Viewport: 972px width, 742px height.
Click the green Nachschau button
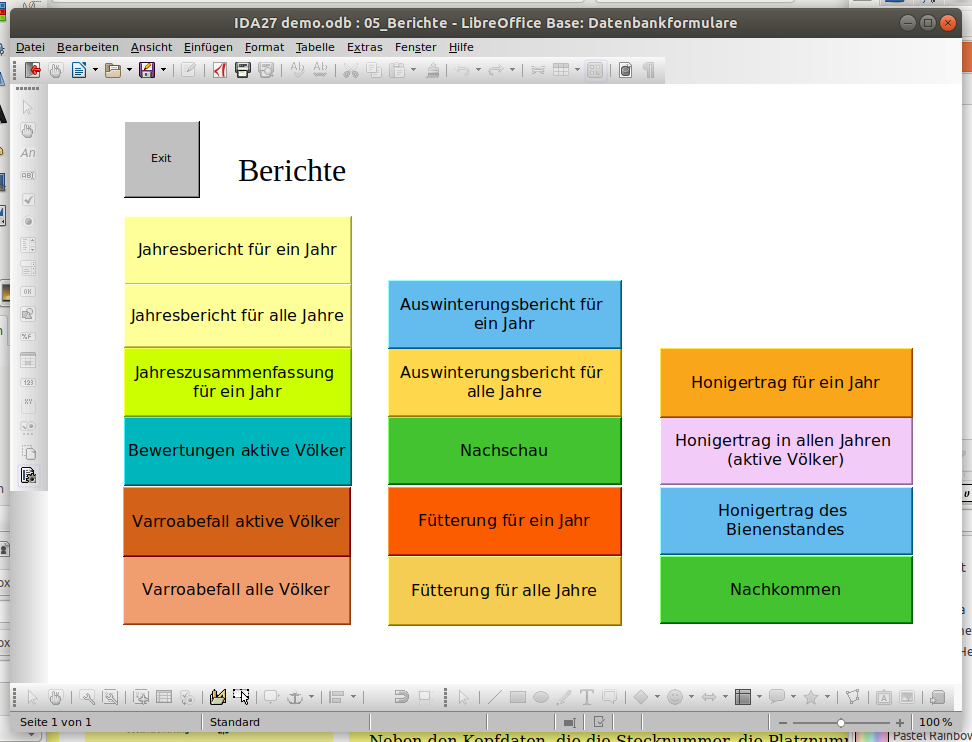(x=505, y=451)
